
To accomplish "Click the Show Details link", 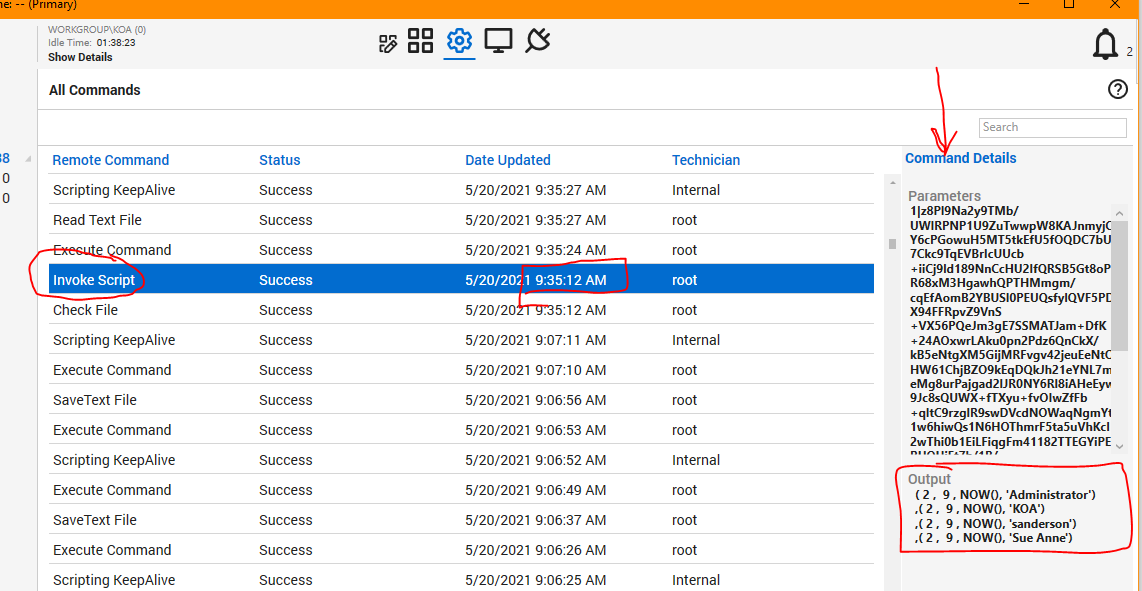I will coord(80,58).
